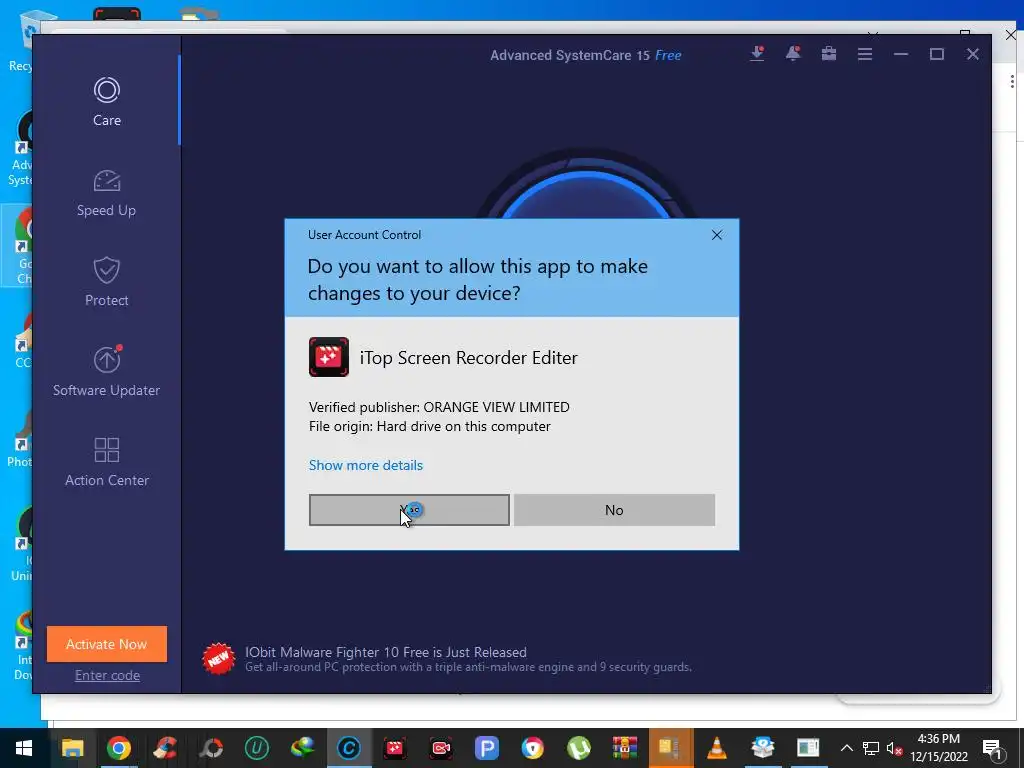Open Software Updater in sidebar
Image resolution: width=1024 pixels, height=768 pixels.
click(x=106, y=371)
